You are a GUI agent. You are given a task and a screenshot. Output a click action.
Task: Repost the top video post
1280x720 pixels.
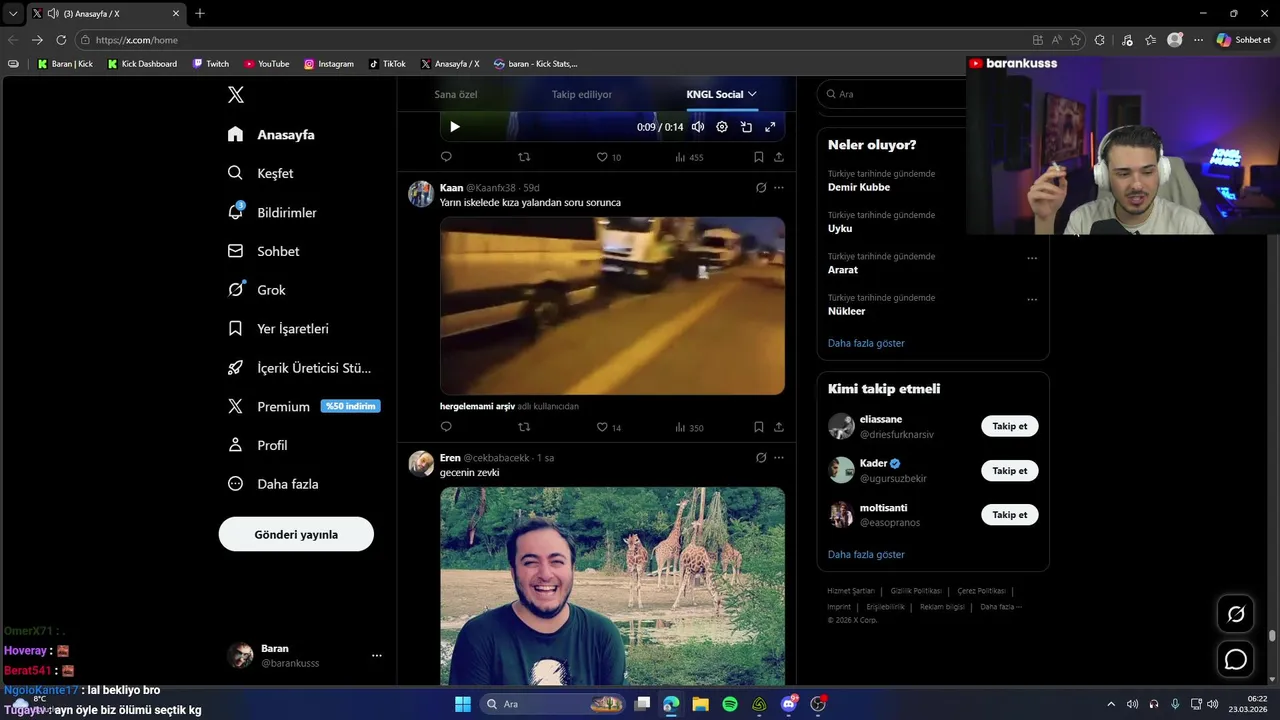[x=524, y=157]
